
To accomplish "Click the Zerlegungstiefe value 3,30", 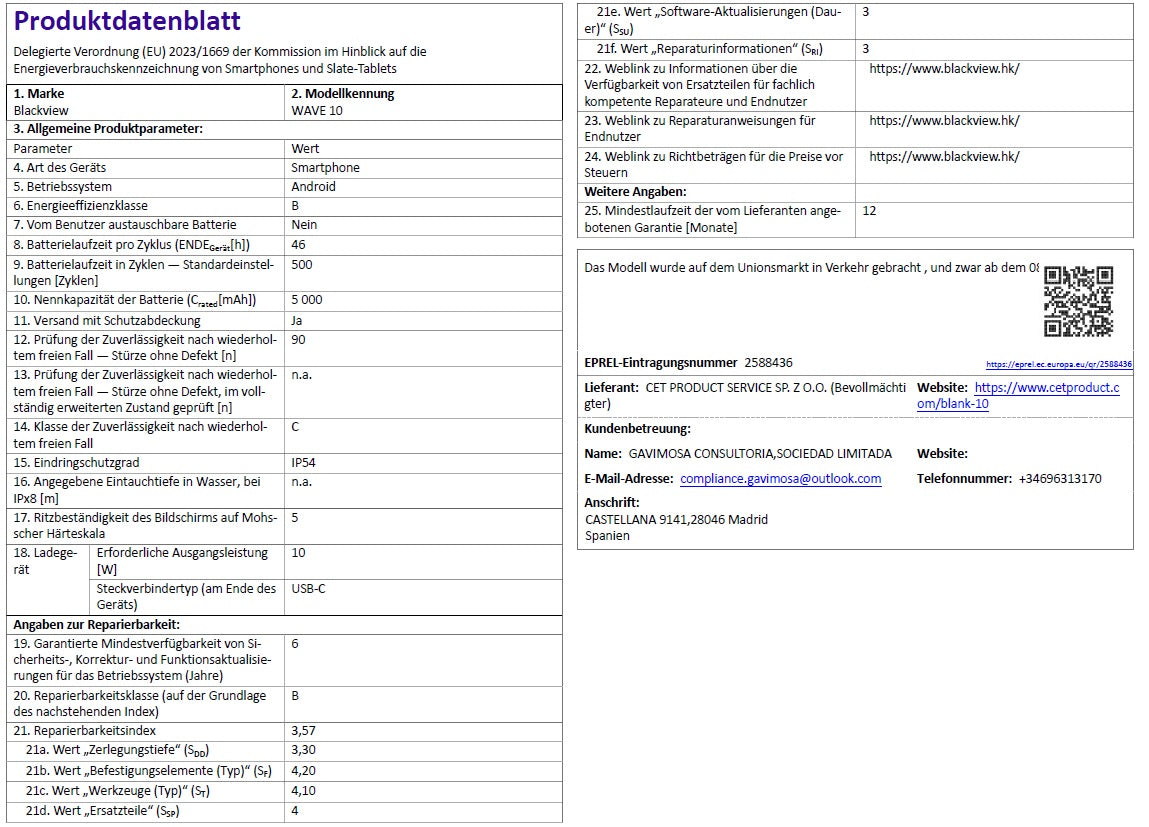I will coord(303,750).
